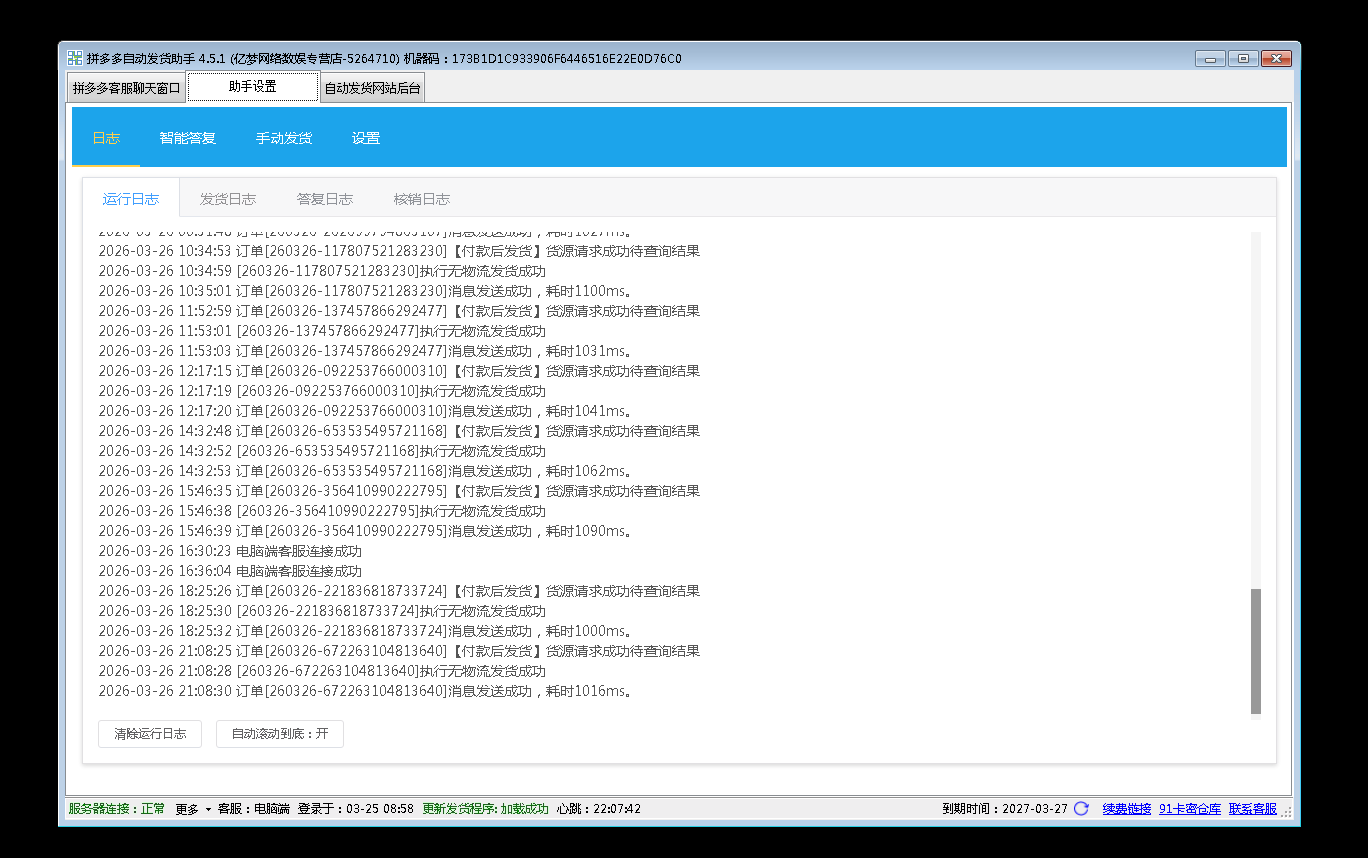1368x858 pixels.
Task: Click the app icon in the title bar
Action: 75,58
